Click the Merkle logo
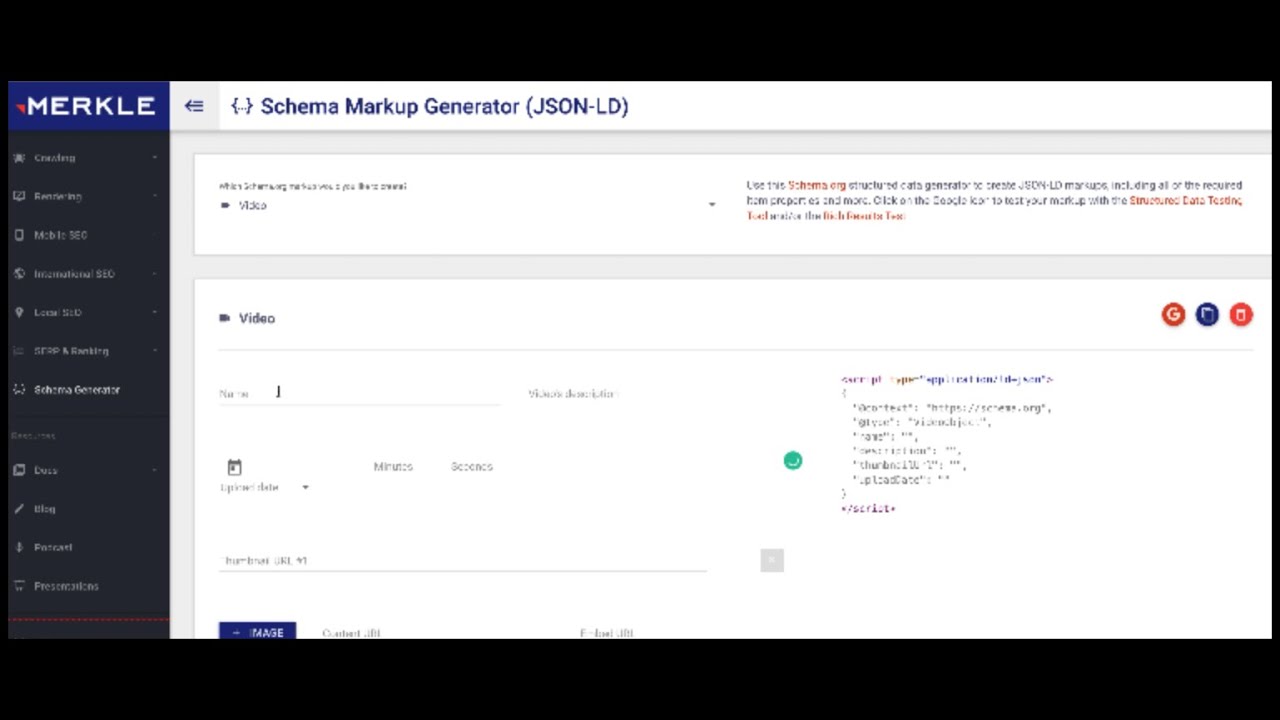The width and height of the screenshot is (1280, 720). [88, 106]
